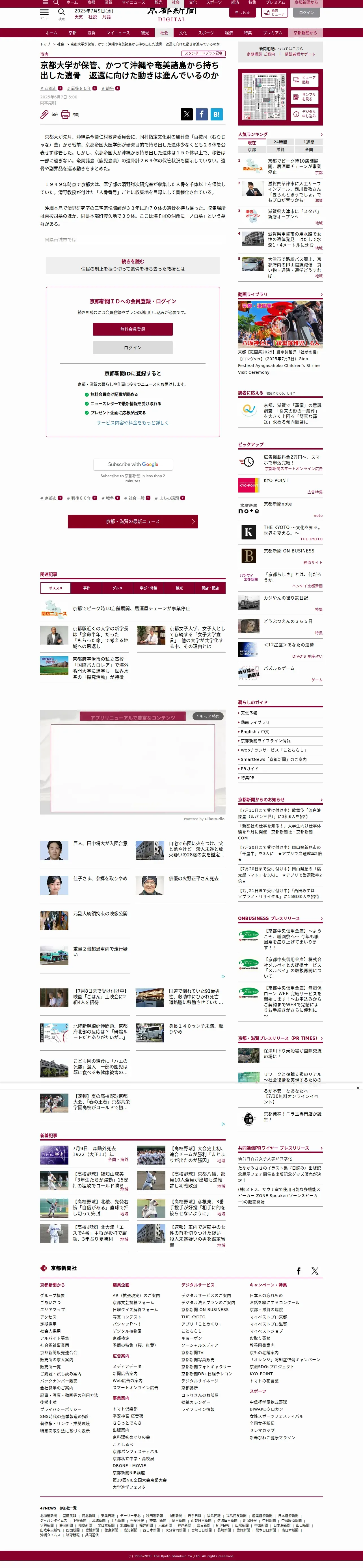Open the KYO-POINT icon in ピックアップ
This screenshot has width=363, height=1568.
click(x=249, y=485)
